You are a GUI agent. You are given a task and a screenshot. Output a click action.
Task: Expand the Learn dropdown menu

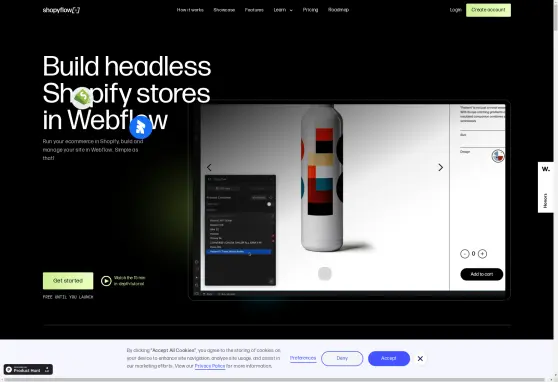pyautogui.click(x=283, y=10)
